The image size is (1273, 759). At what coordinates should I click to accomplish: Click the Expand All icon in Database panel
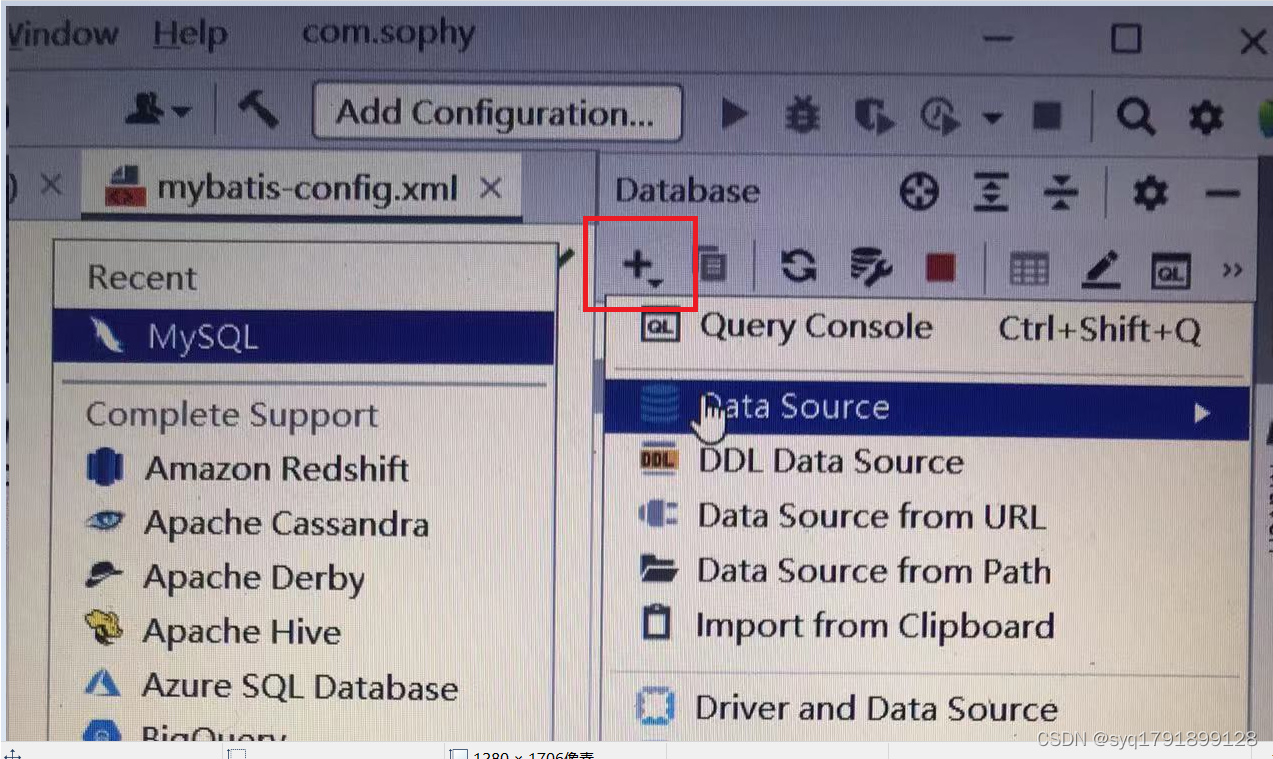(x=990, y=192)
